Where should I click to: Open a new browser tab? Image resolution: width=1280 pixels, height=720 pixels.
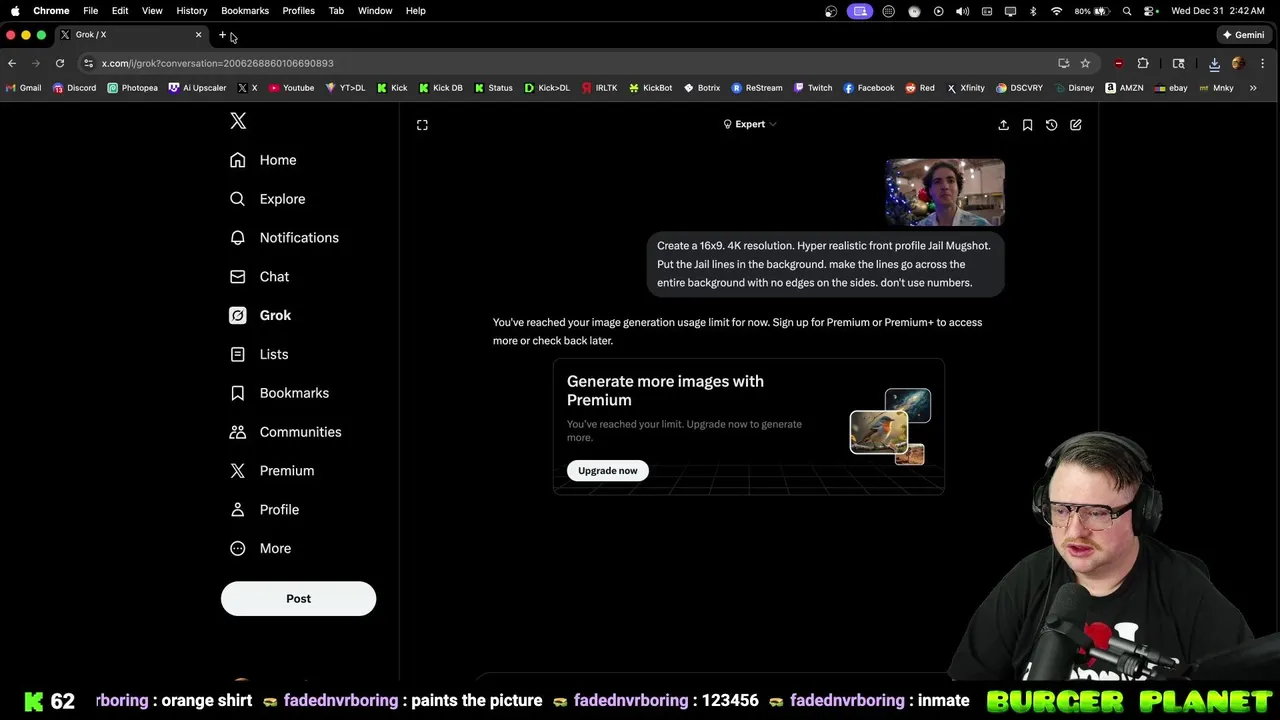(222, 35)
